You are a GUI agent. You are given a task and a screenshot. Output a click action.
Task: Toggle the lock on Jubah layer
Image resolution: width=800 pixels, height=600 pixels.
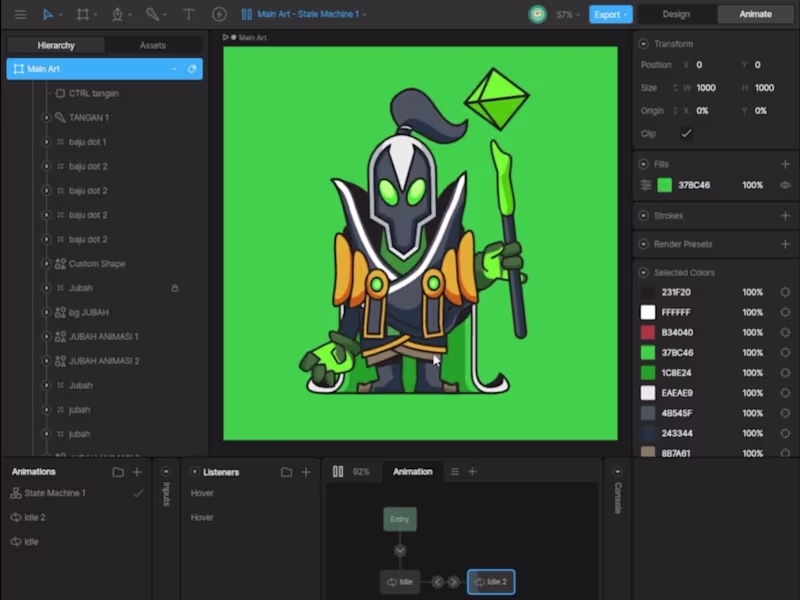175,288
